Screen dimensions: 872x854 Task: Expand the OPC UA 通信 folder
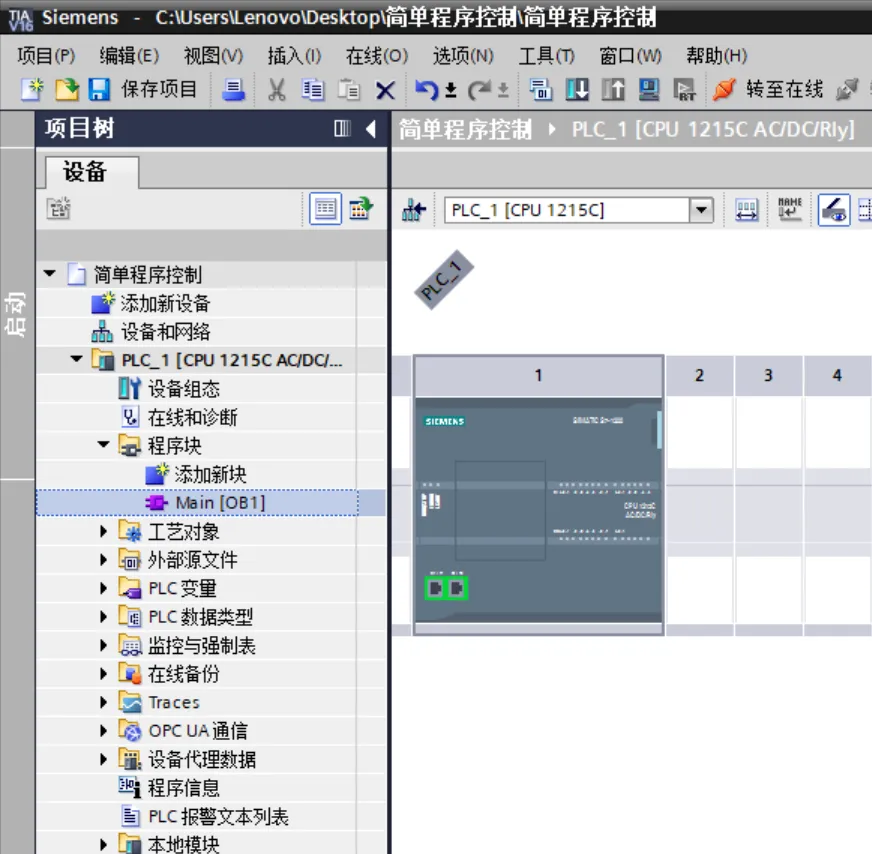(x=103, y=731)
